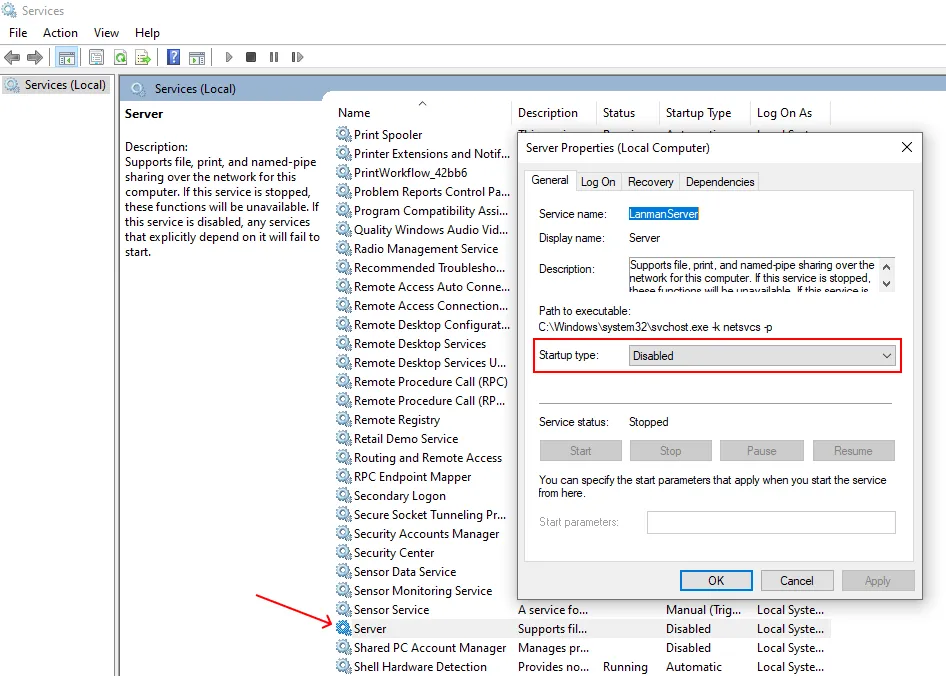
Task: Toggle Show/Hide Console Tree icon
Action: coord(66,57)
